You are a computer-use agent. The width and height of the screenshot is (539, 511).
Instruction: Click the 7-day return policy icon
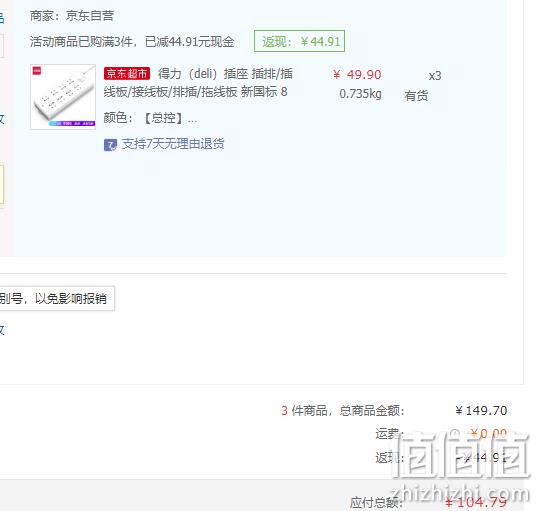tap(110, 145)
